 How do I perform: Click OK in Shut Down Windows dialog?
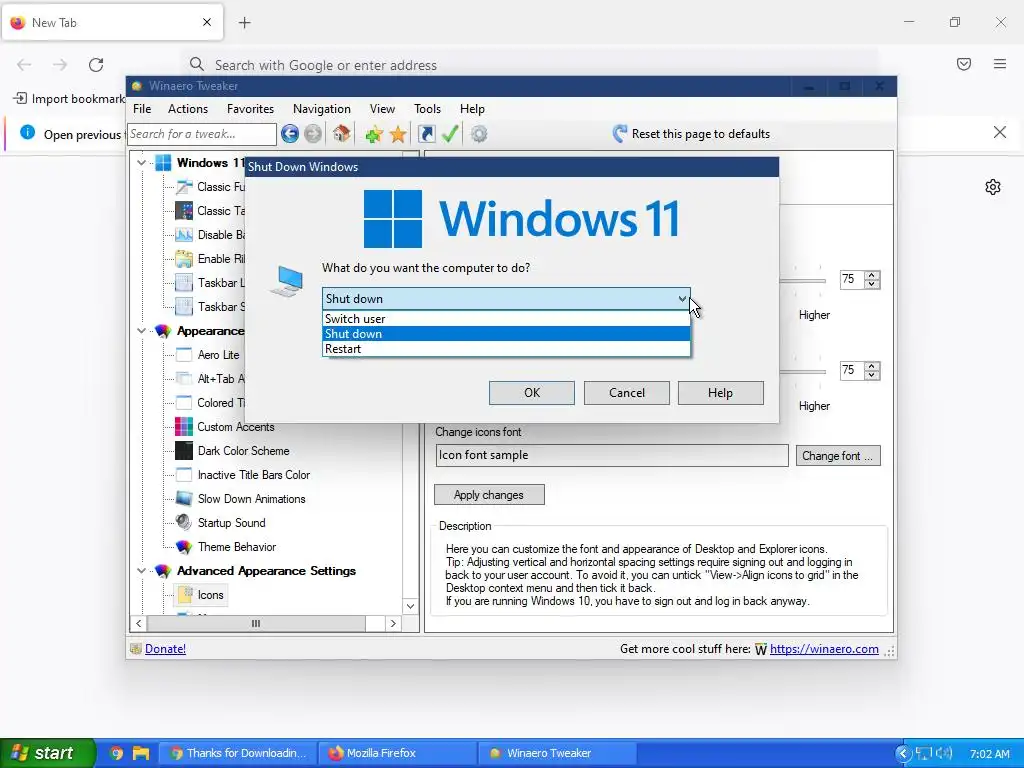(532, 392)
